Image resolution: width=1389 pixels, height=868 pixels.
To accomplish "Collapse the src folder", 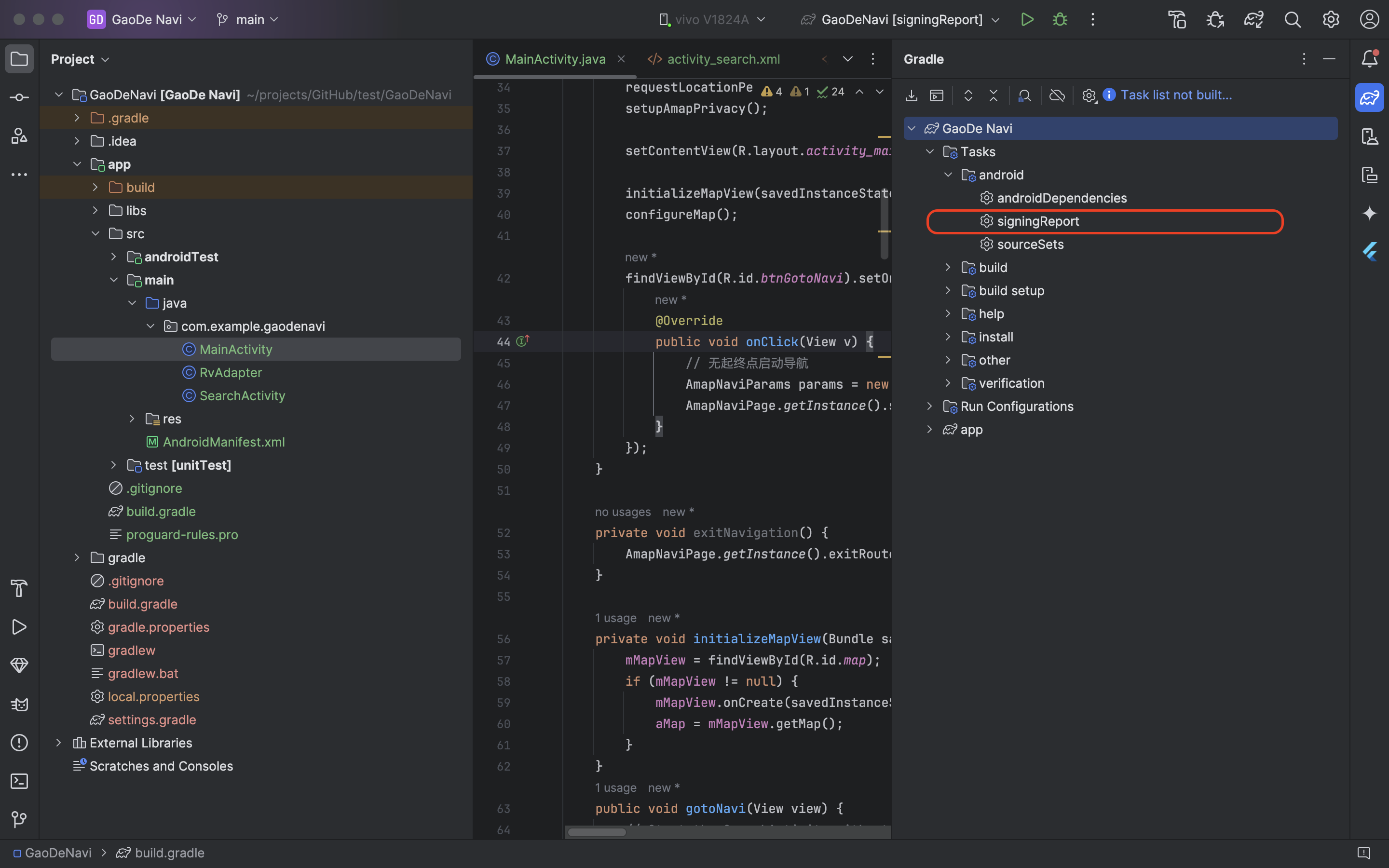I will (95, 234).
